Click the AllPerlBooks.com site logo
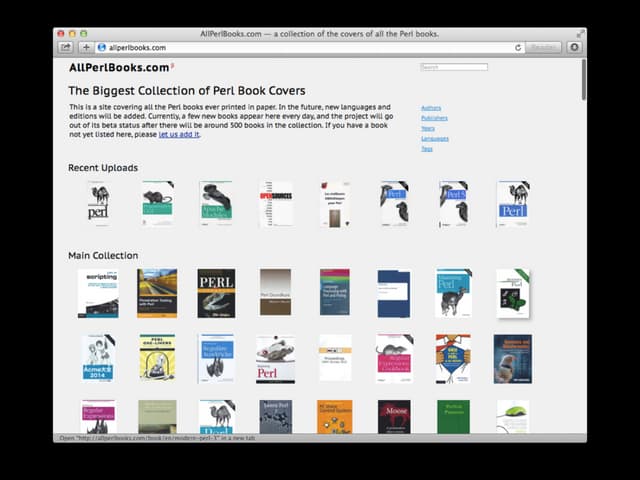Image resolution: width=640 pixels, height=480 pixels. tap(119, 68)
